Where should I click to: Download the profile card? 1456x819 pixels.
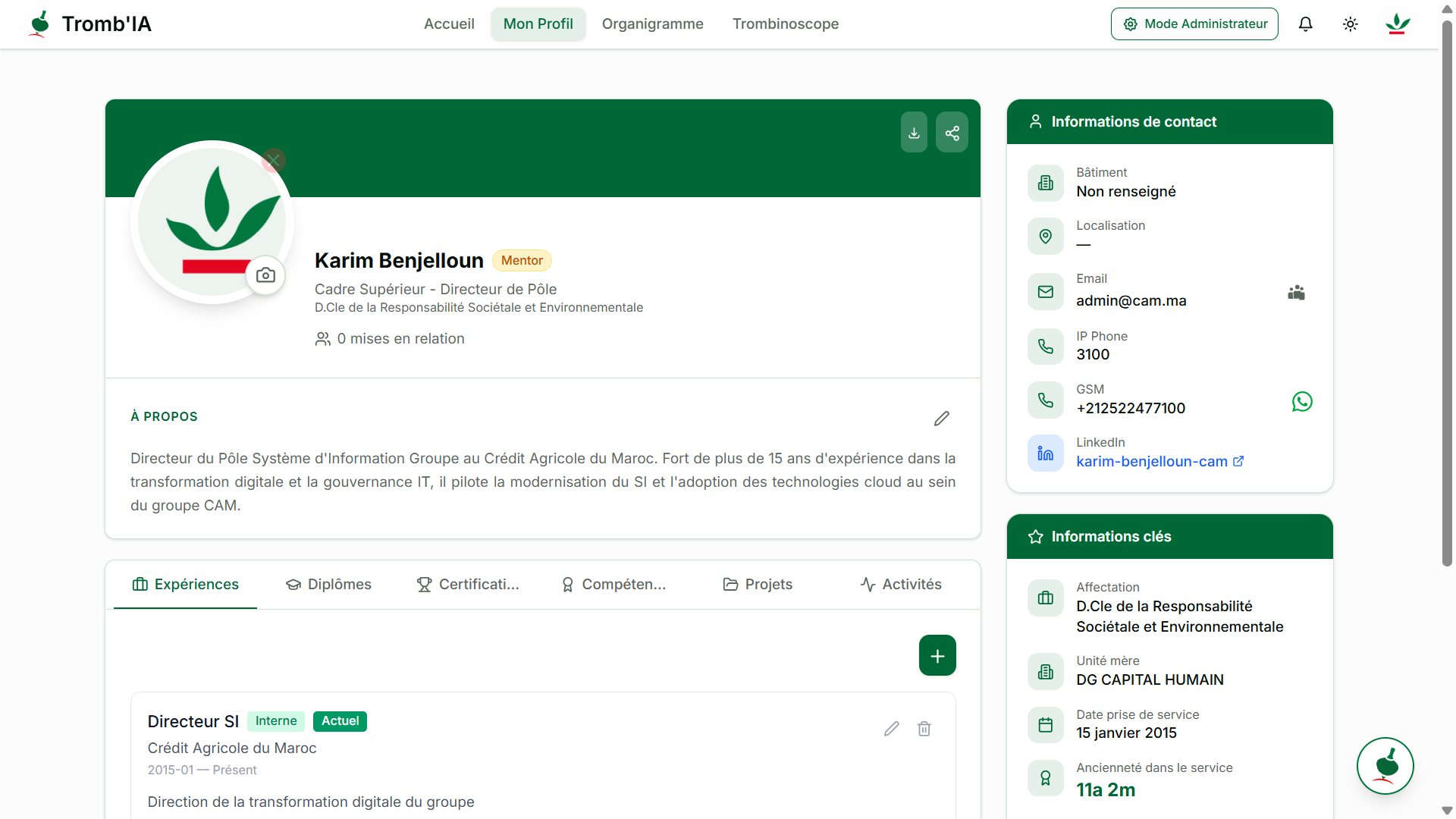pyautogui.click(x=914, y=133)
